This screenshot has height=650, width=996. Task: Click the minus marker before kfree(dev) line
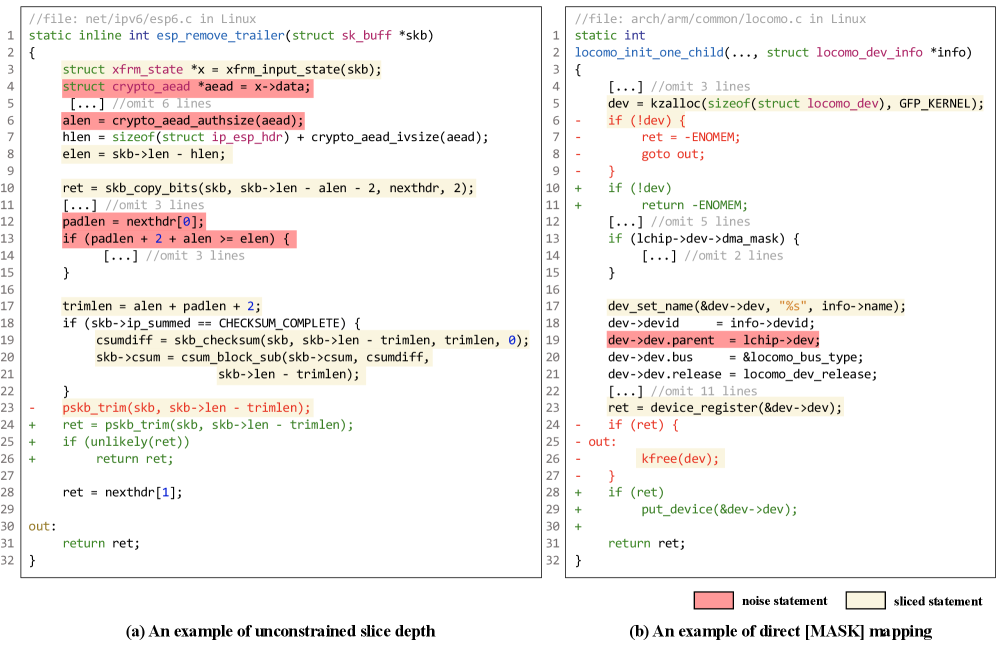pyautogui.click(x=579, y=458)
